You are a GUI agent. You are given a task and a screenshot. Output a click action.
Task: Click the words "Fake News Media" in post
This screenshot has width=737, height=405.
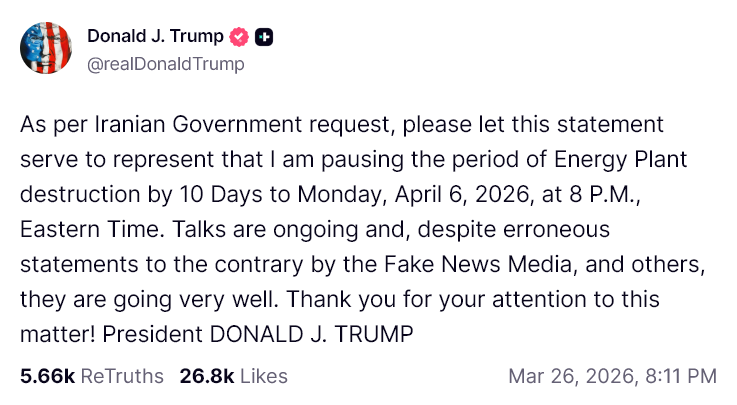pyautogui.click(x=478, y=264)
